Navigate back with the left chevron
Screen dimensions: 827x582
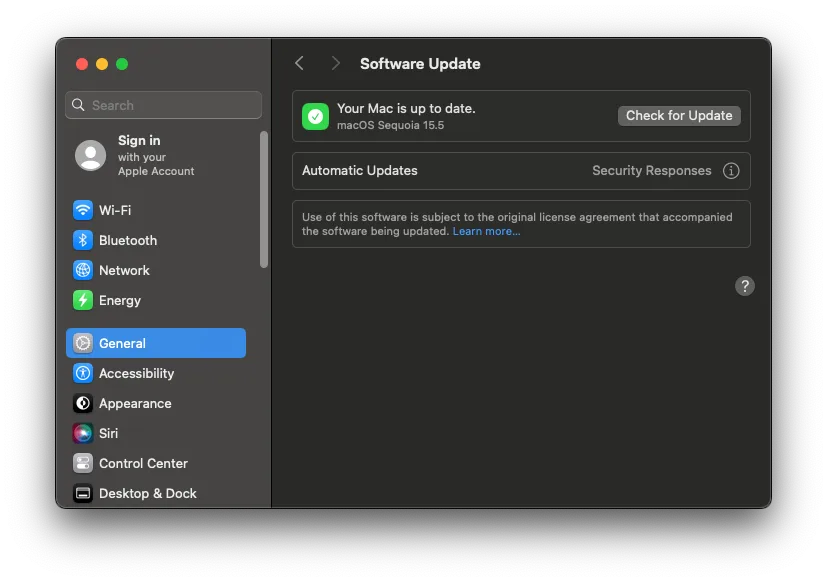point(299,62)
